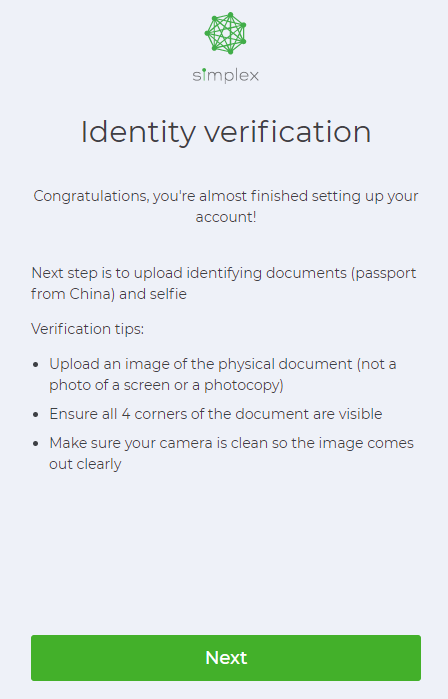This screenshot has width=448, height=699.
Task: Click the simplex wordmark under the logo
Action: [x=226, y=75]
